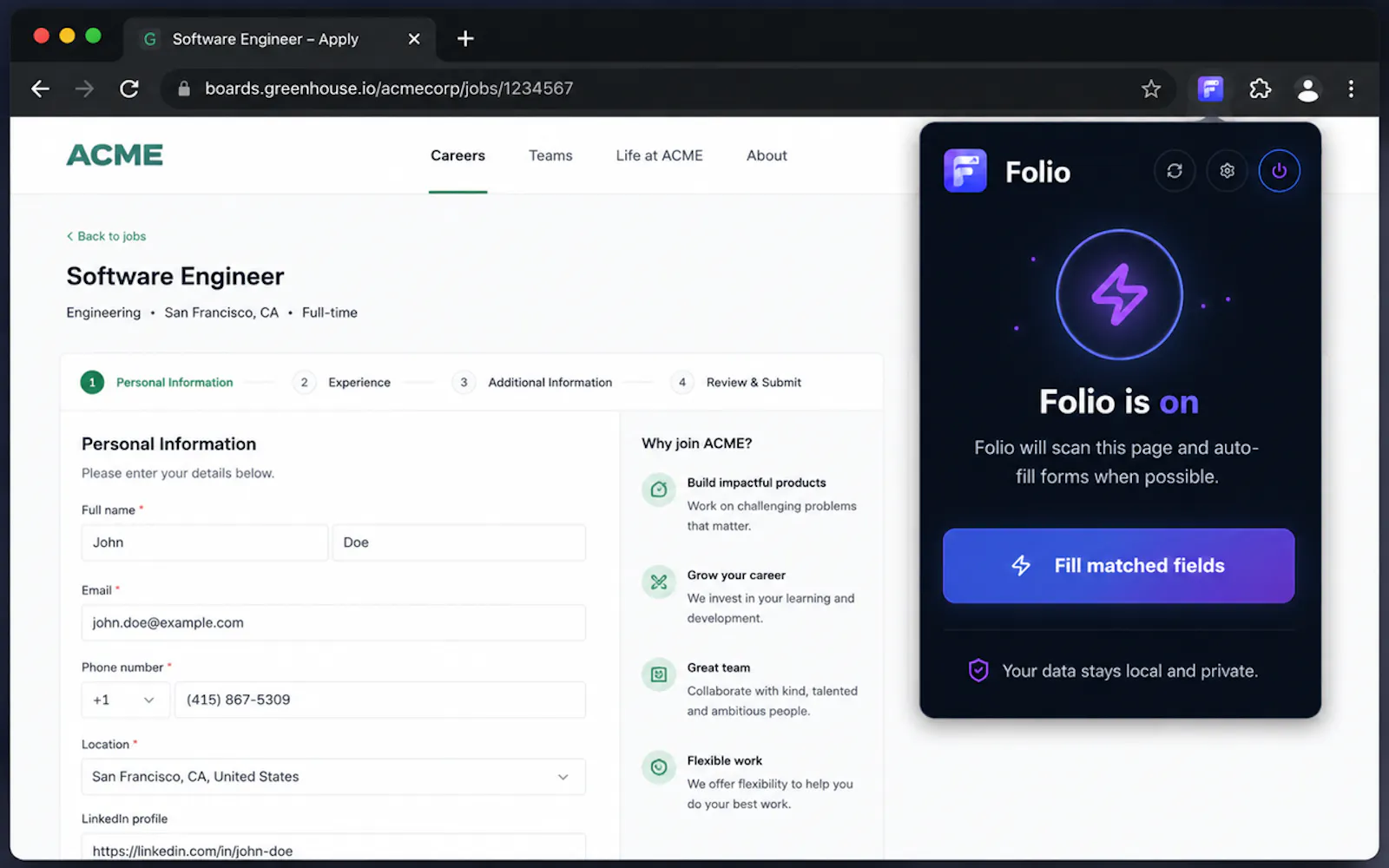Open the browser profile avatar icon

(1307, 89)
